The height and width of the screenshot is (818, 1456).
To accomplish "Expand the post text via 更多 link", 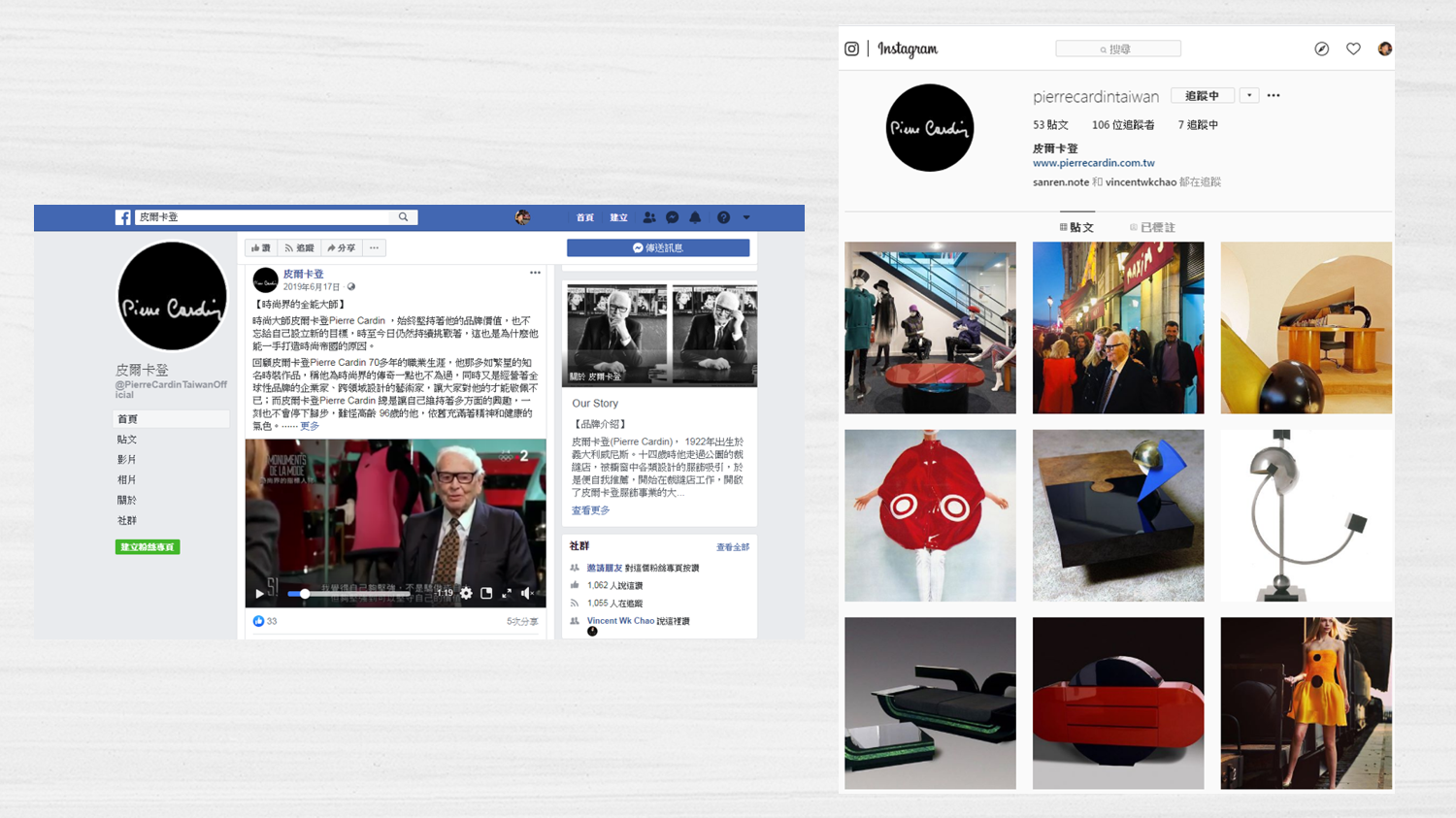I will point(310,426).
